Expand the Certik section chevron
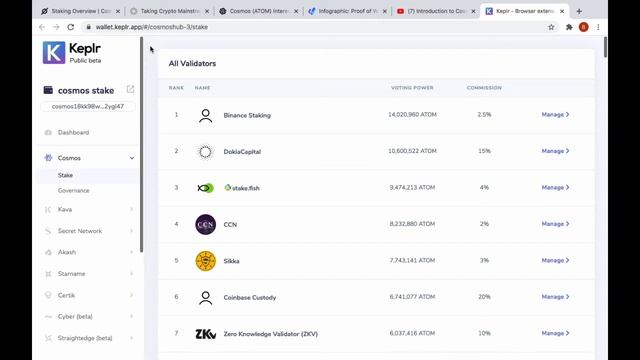 click(x=131, y=295)
